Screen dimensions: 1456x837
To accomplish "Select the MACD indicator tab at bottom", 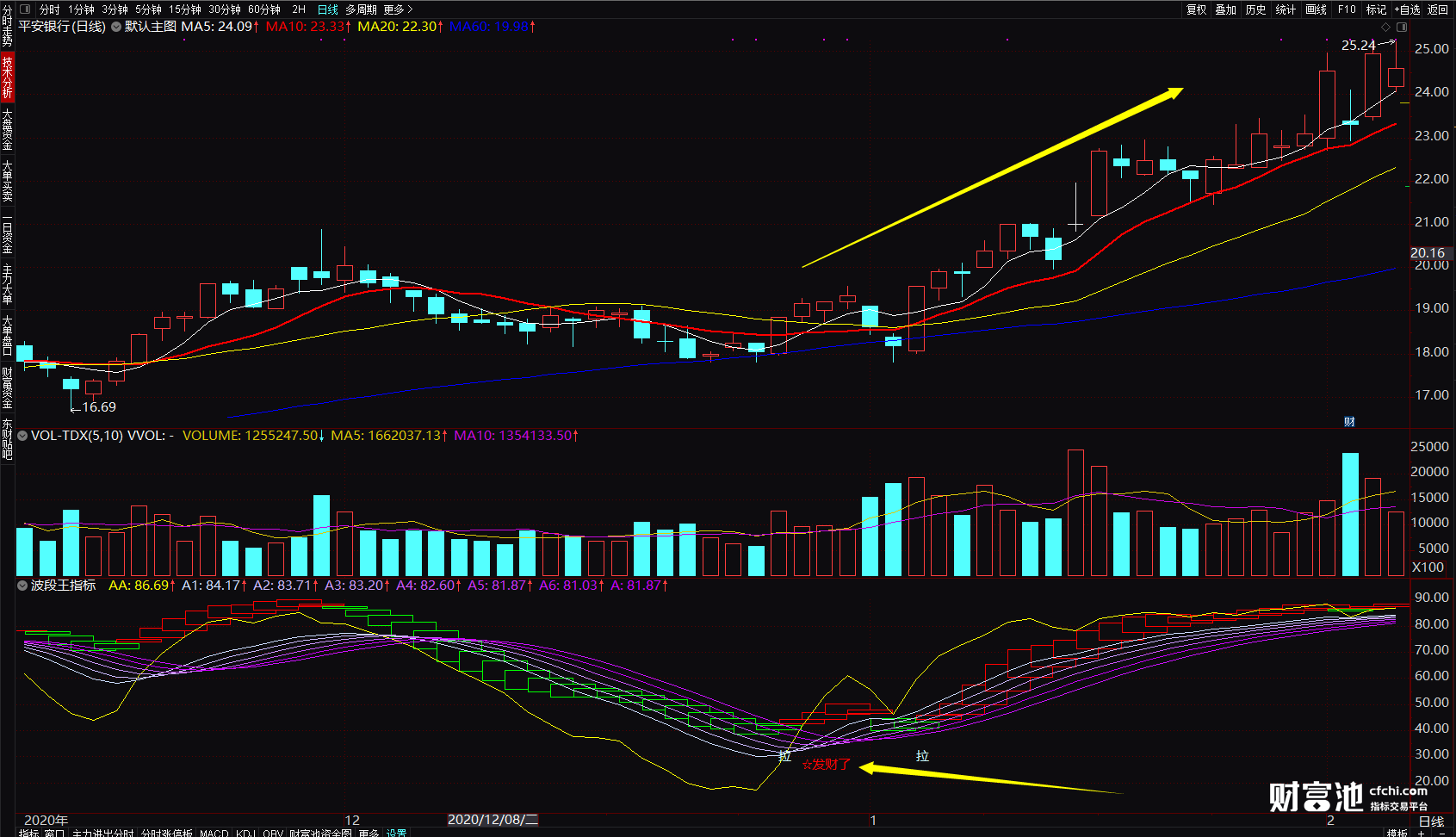I will pyautogui.click(x=214, y=833).
